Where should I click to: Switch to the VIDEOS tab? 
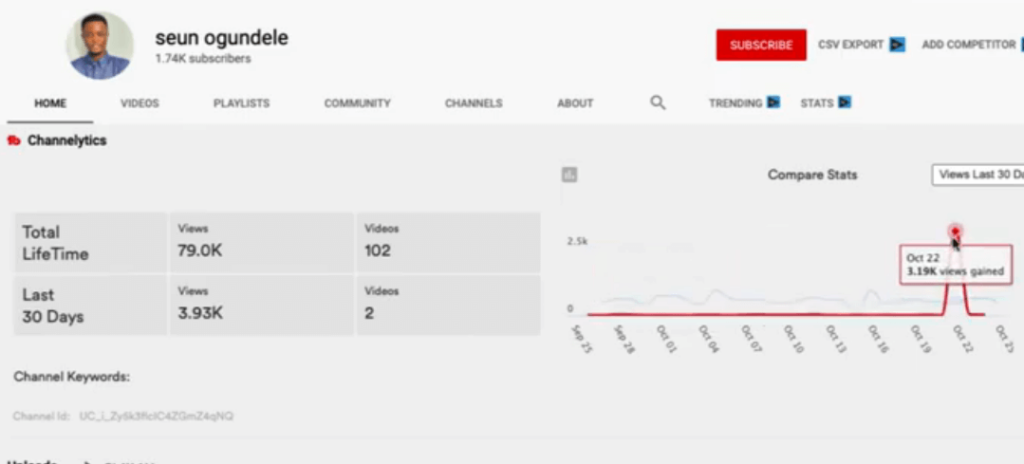click(x=140, y=103)
